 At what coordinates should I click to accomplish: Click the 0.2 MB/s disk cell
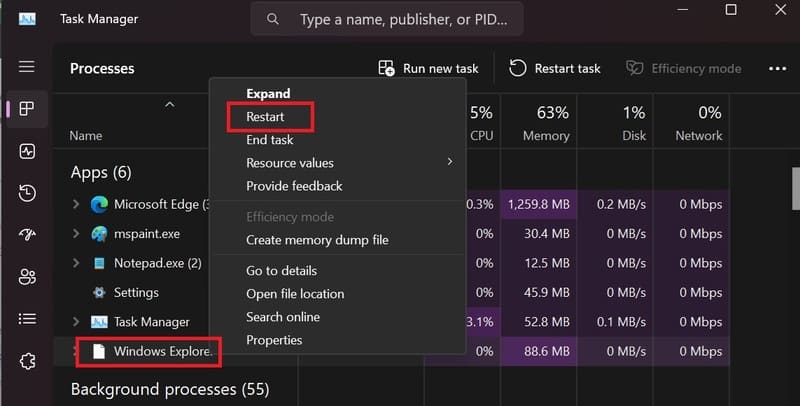(x=615, y=205)
